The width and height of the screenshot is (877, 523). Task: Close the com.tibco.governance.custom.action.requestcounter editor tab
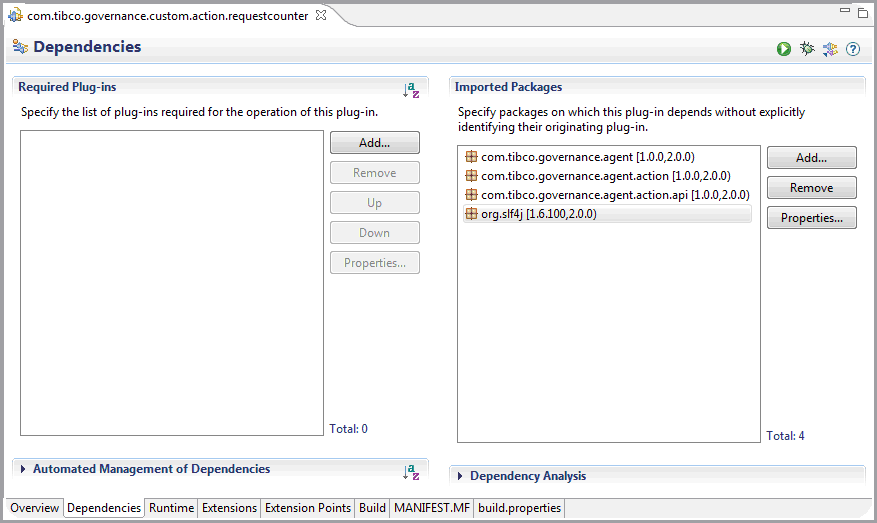(x=321, y=15)
